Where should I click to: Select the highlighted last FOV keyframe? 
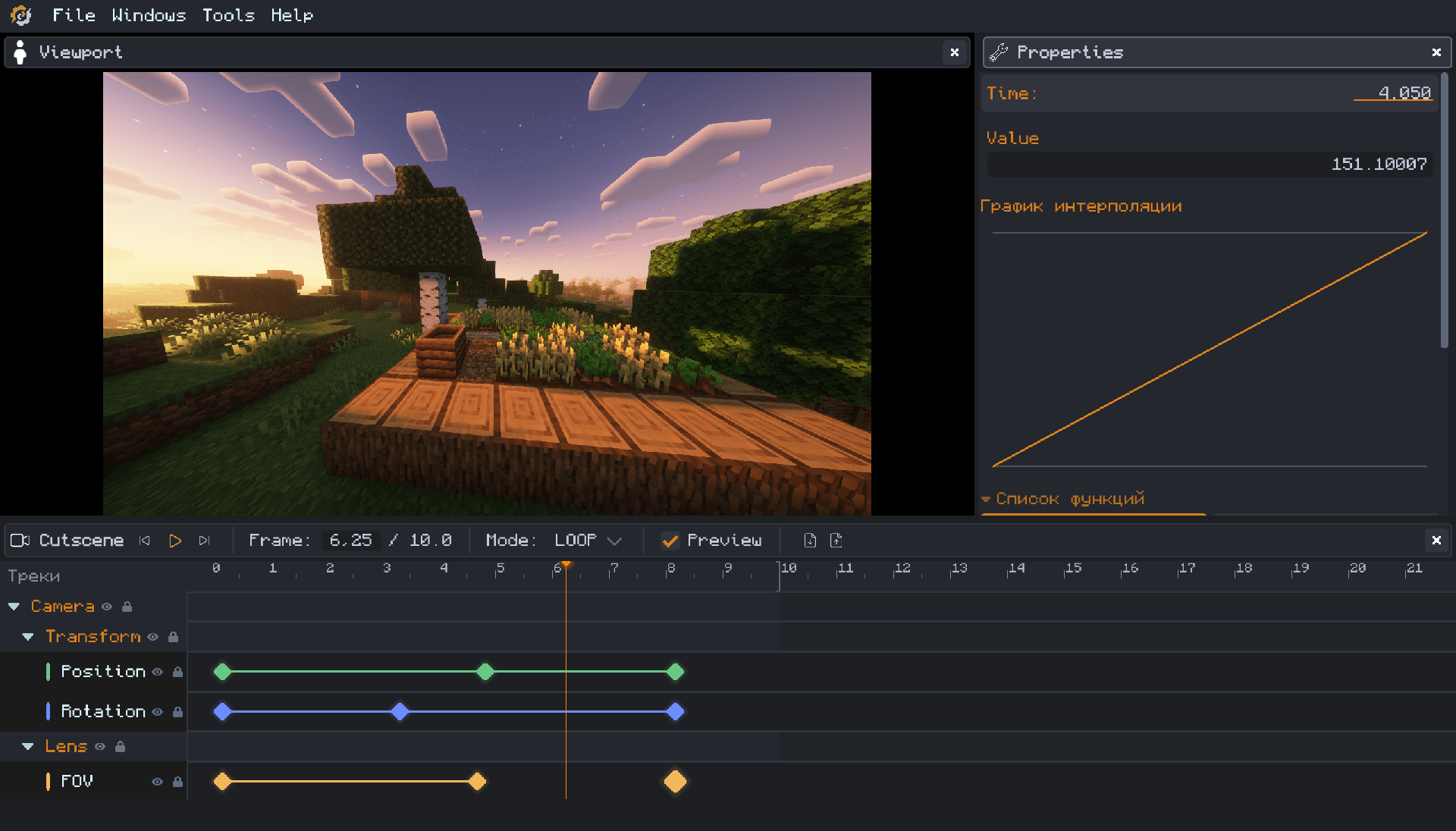(x=675, y=782)
